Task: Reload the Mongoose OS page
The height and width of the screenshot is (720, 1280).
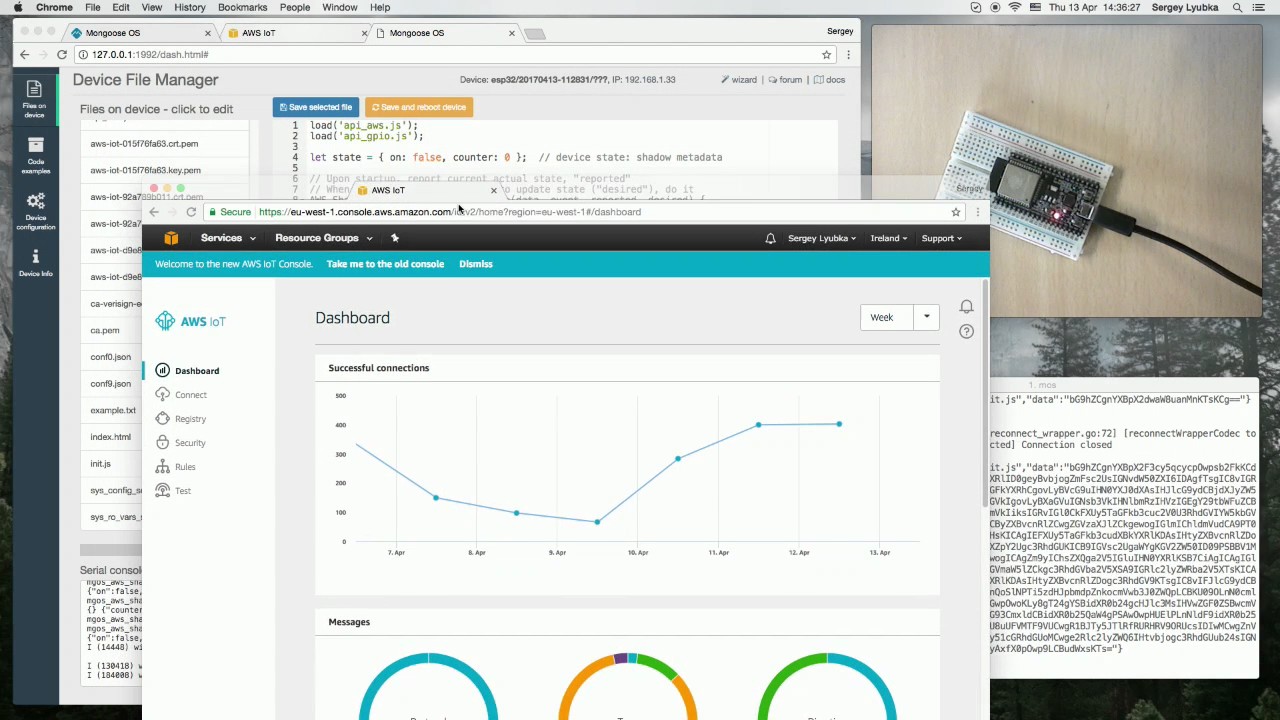Action: click(x=62, y=55)
